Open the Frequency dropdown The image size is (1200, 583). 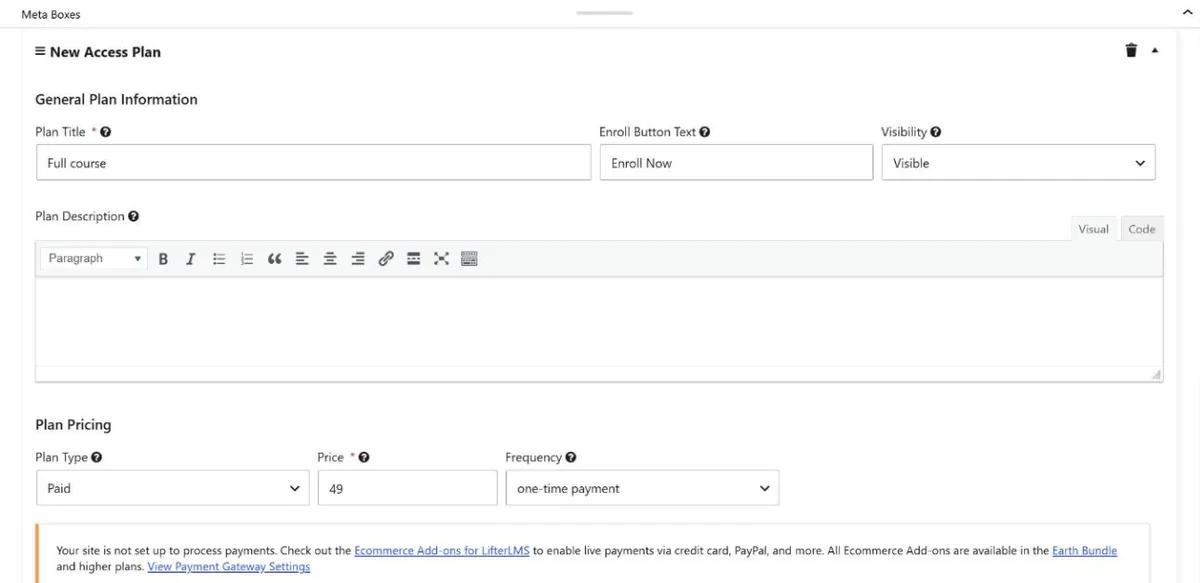(642, 488)
